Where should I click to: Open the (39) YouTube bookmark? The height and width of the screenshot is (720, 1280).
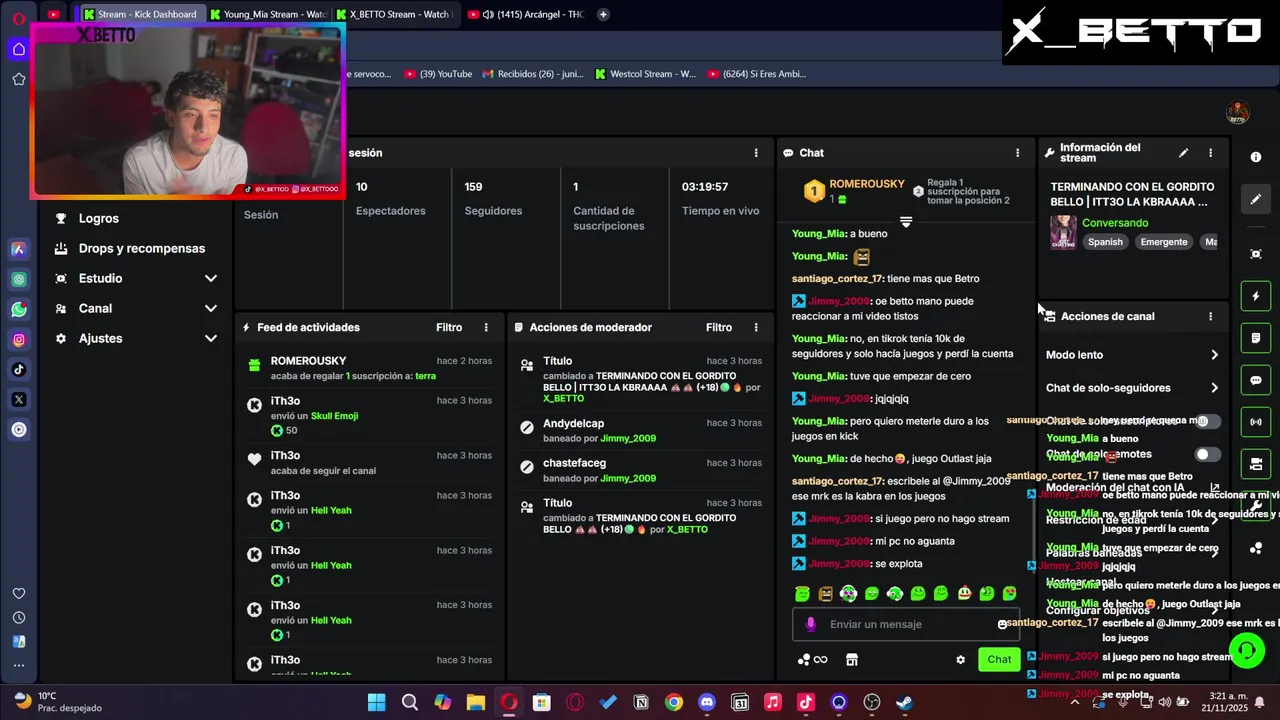pos(438,74)
